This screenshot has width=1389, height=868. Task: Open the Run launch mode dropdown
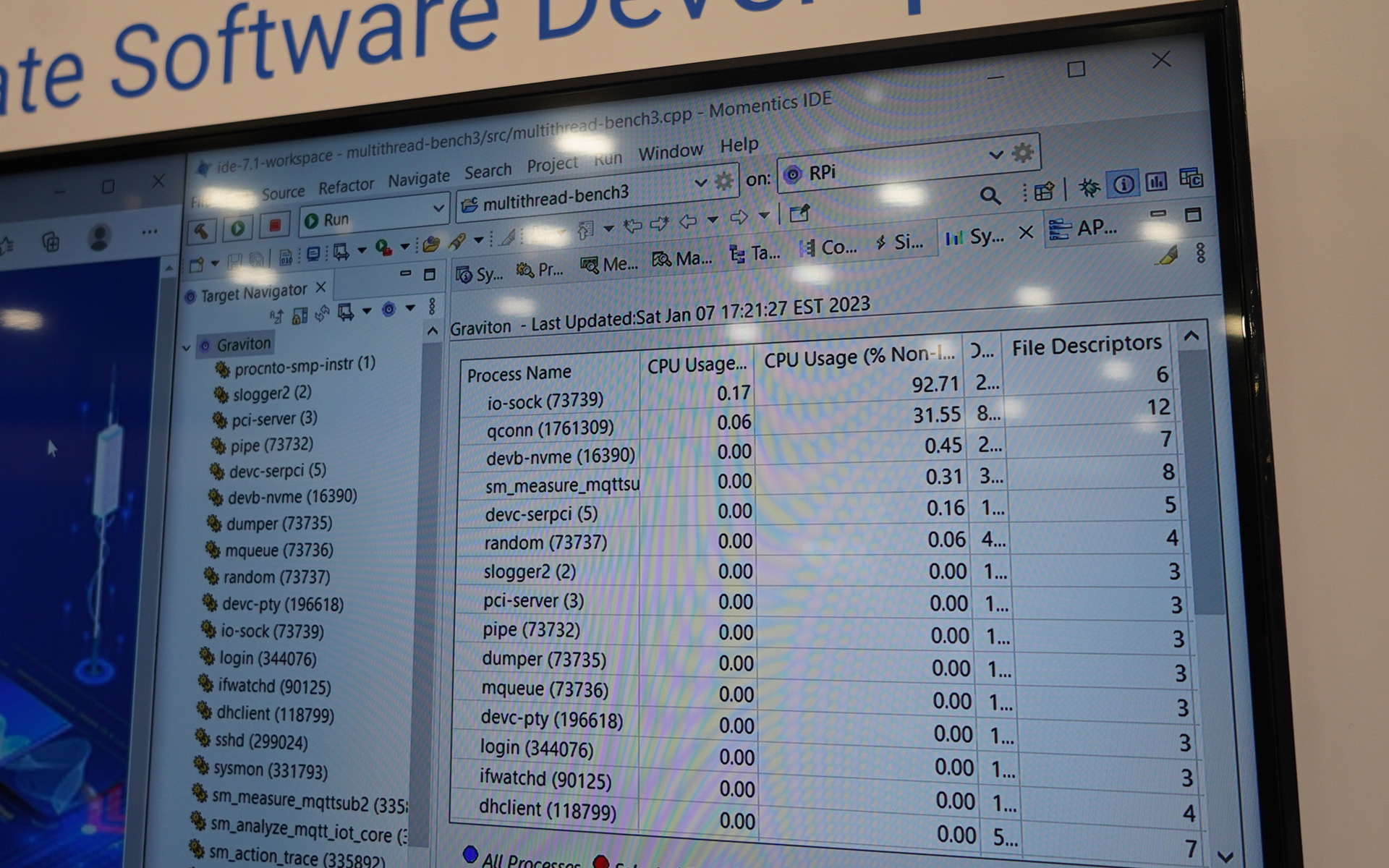[438, 208]
